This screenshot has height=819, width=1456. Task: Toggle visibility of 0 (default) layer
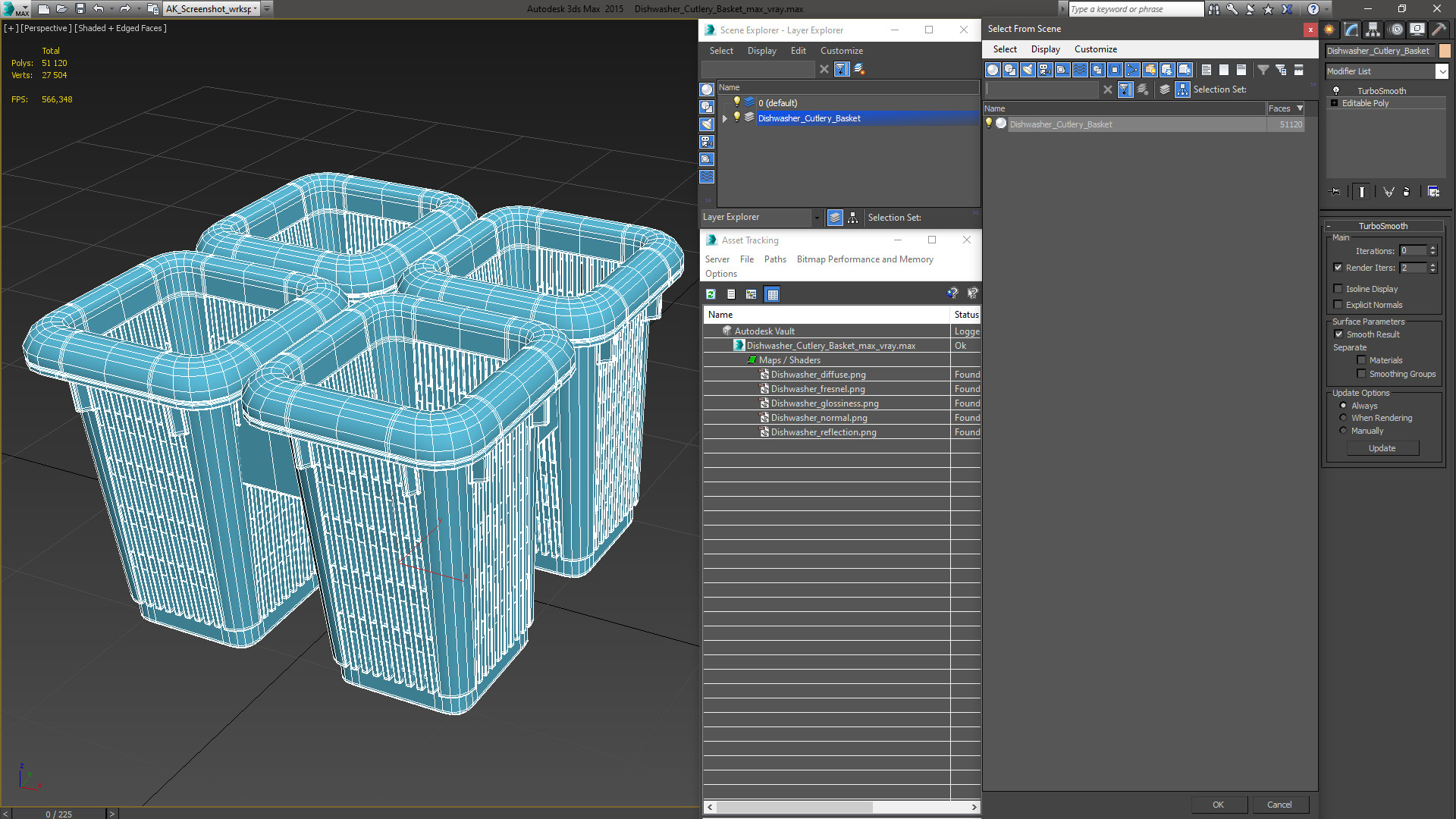click(736, 102)
